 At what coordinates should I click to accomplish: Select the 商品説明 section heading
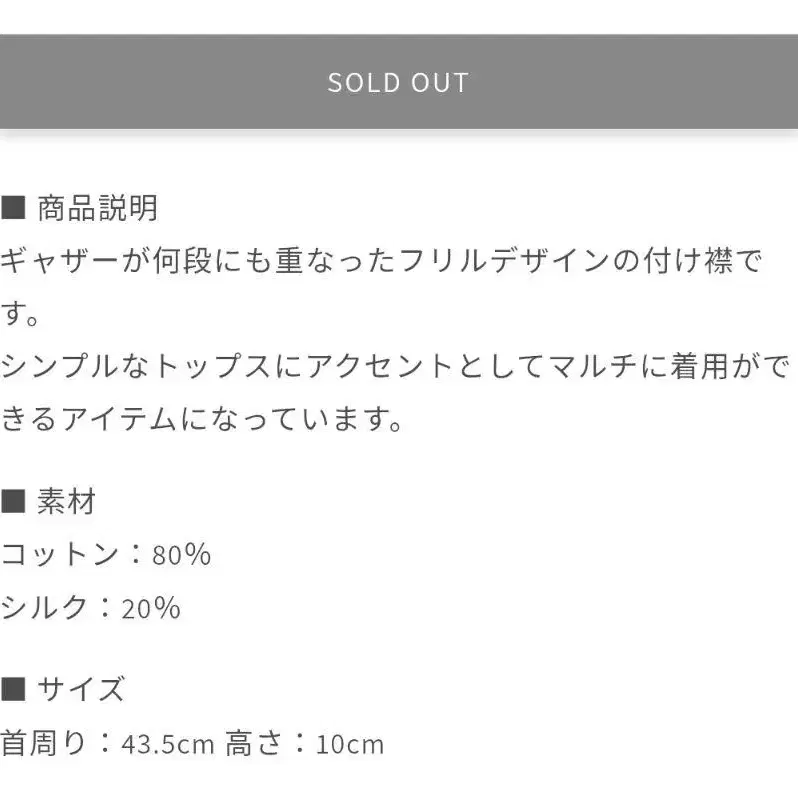tap(98, 208)
